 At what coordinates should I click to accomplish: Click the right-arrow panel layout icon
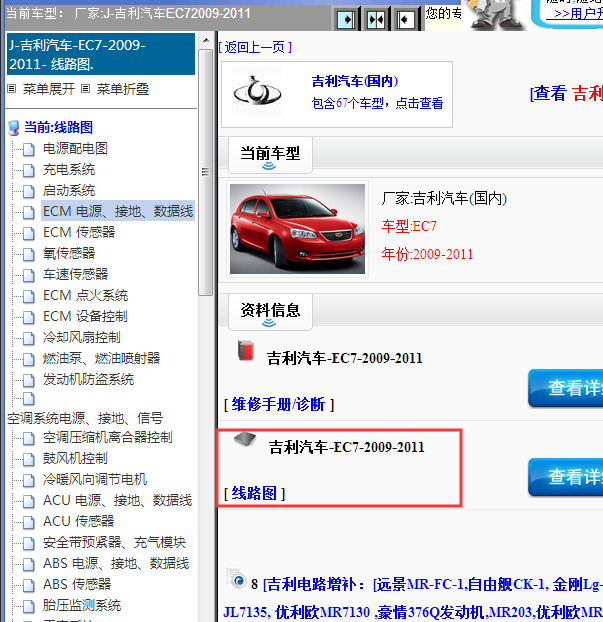click(x=346, y=19)
